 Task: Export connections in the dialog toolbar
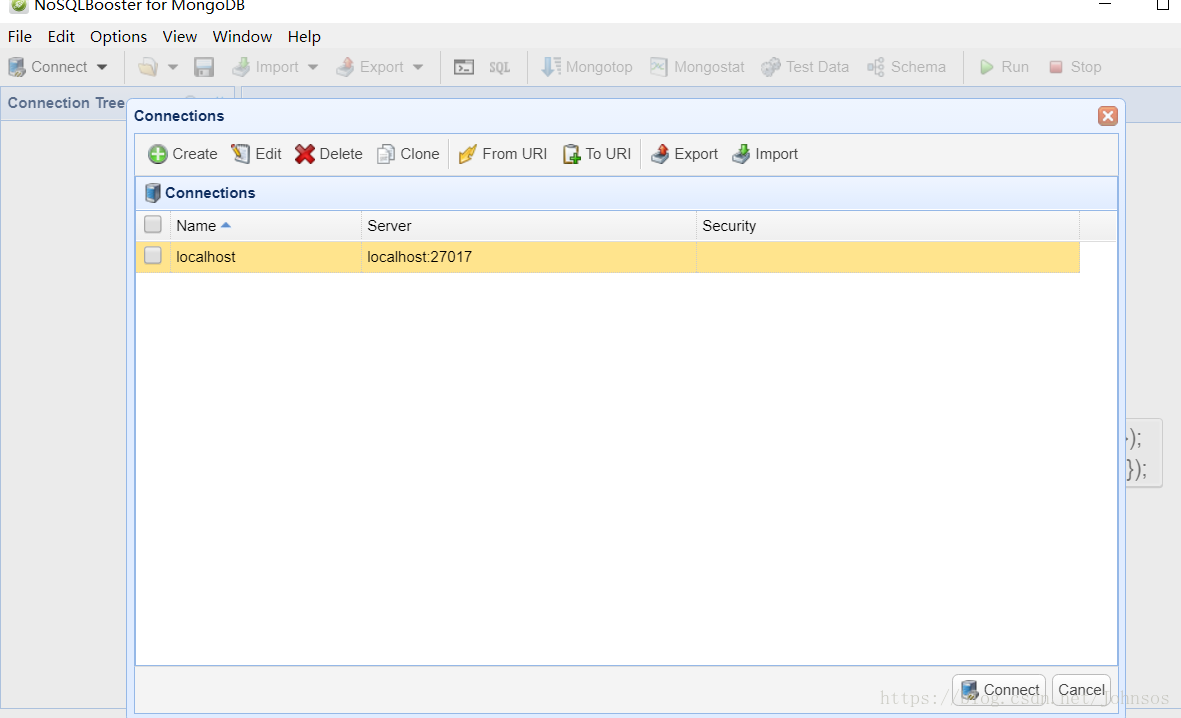[x=684, y=154]
